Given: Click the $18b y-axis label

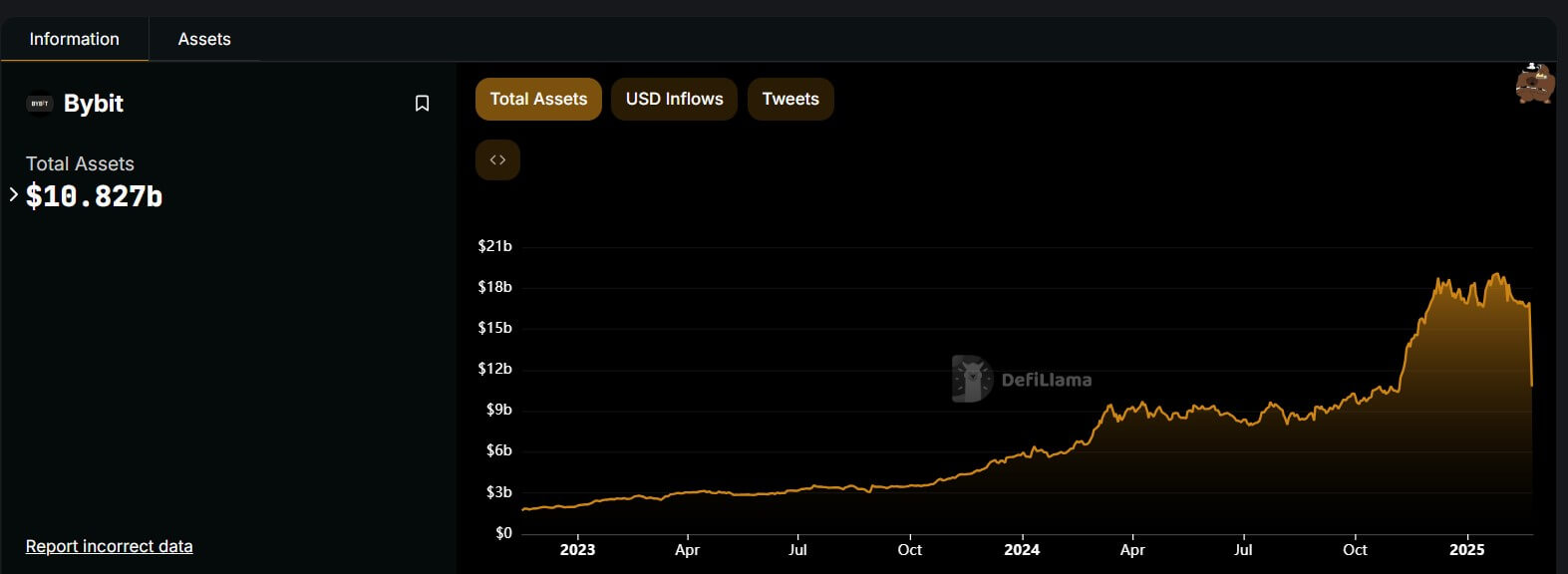Looking at the screenshot, I should pos(495,287).
